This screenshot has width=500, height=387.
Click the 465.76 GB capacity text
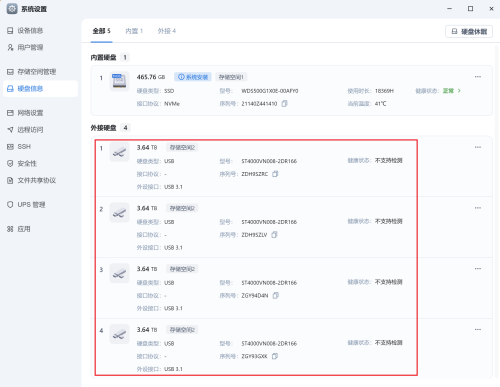click(151, 77)
